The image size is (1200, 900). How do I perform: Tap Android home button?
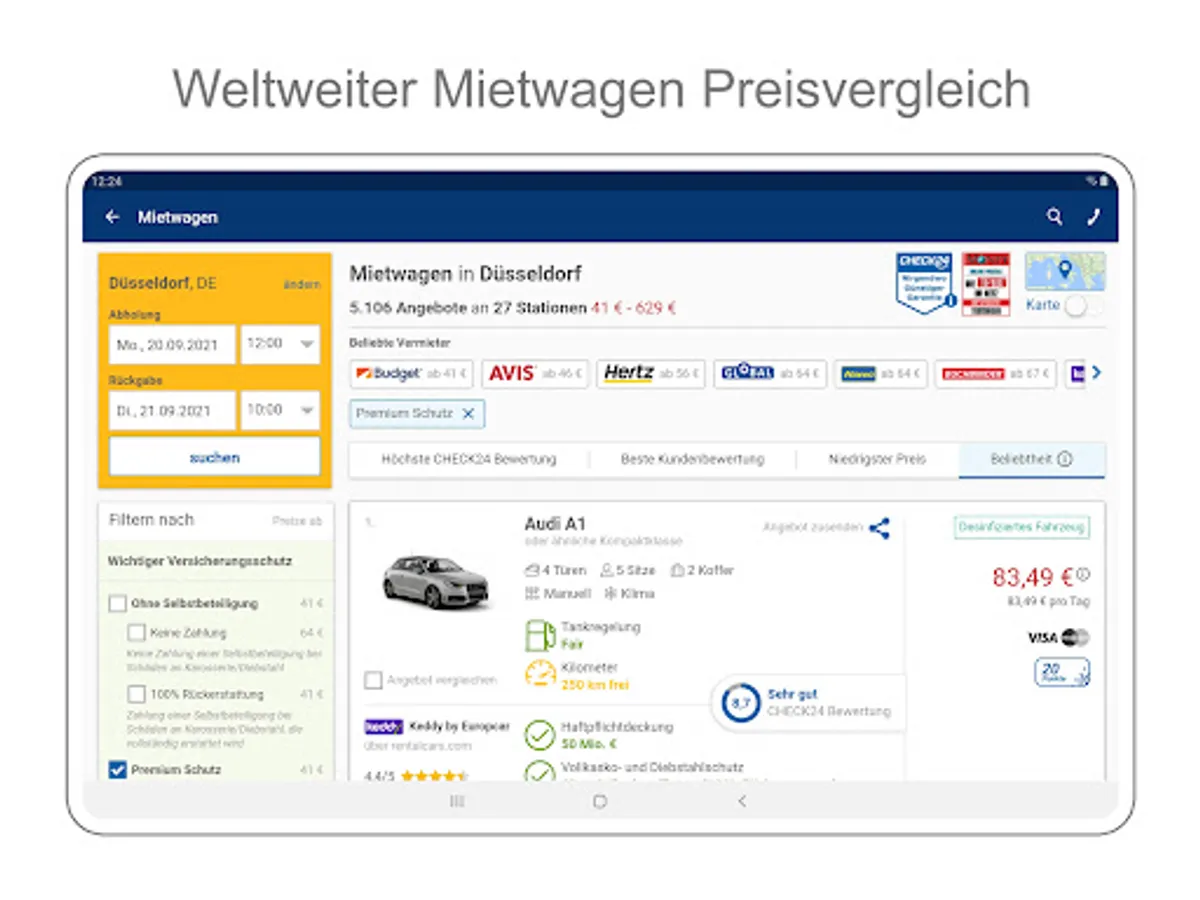(x=600, y=801)
